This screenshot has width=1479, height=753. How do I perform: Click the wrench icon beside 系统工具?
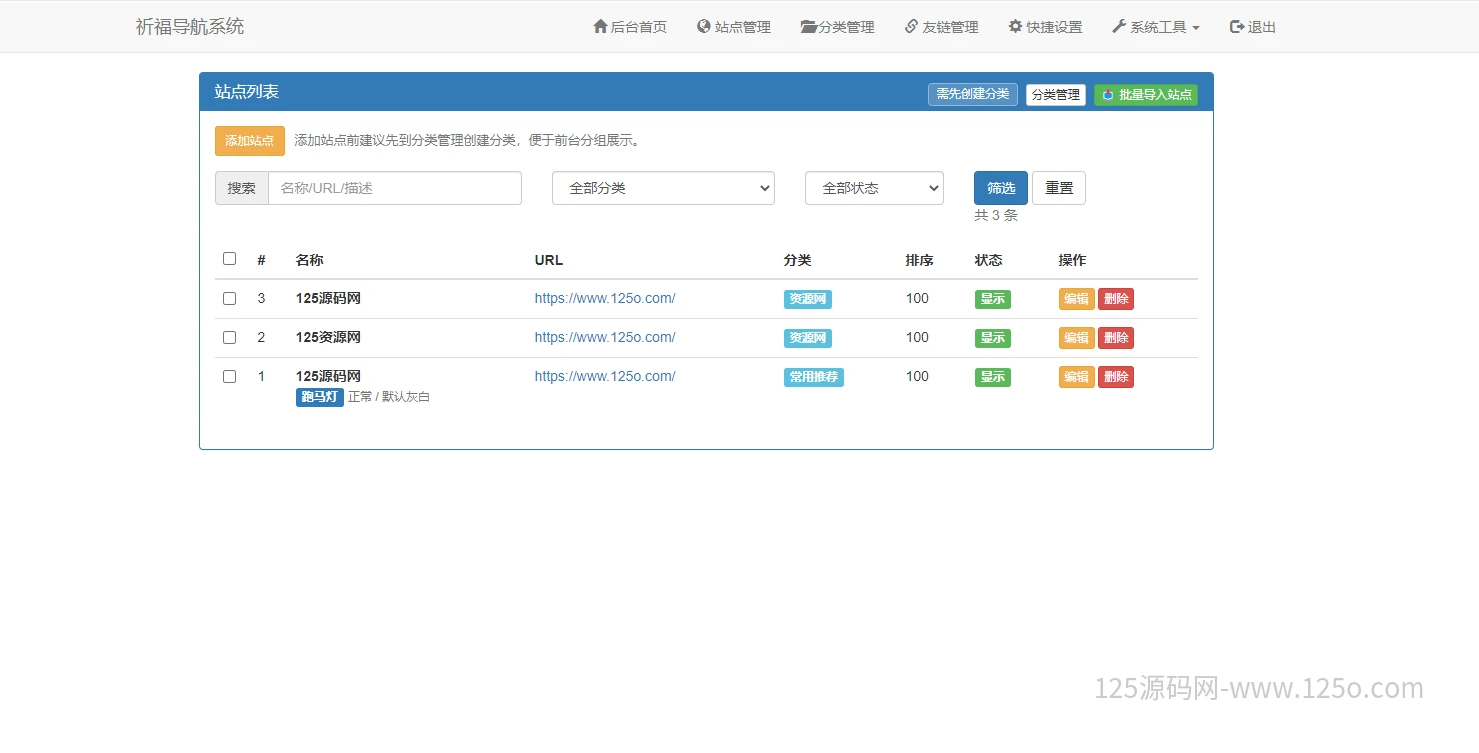[x=1119, y=27]
